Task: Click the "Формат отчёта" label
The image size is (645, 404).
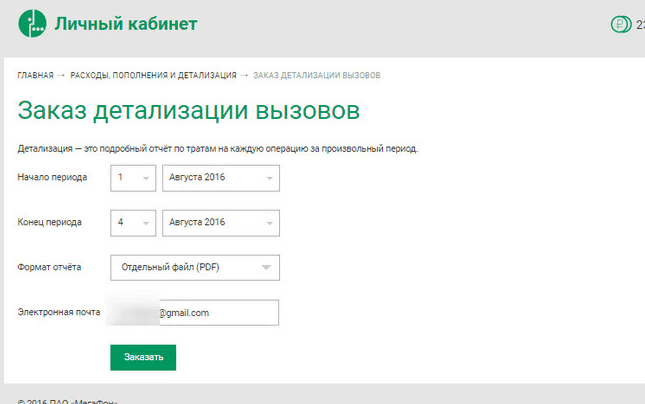Action: tap(50, 267)
